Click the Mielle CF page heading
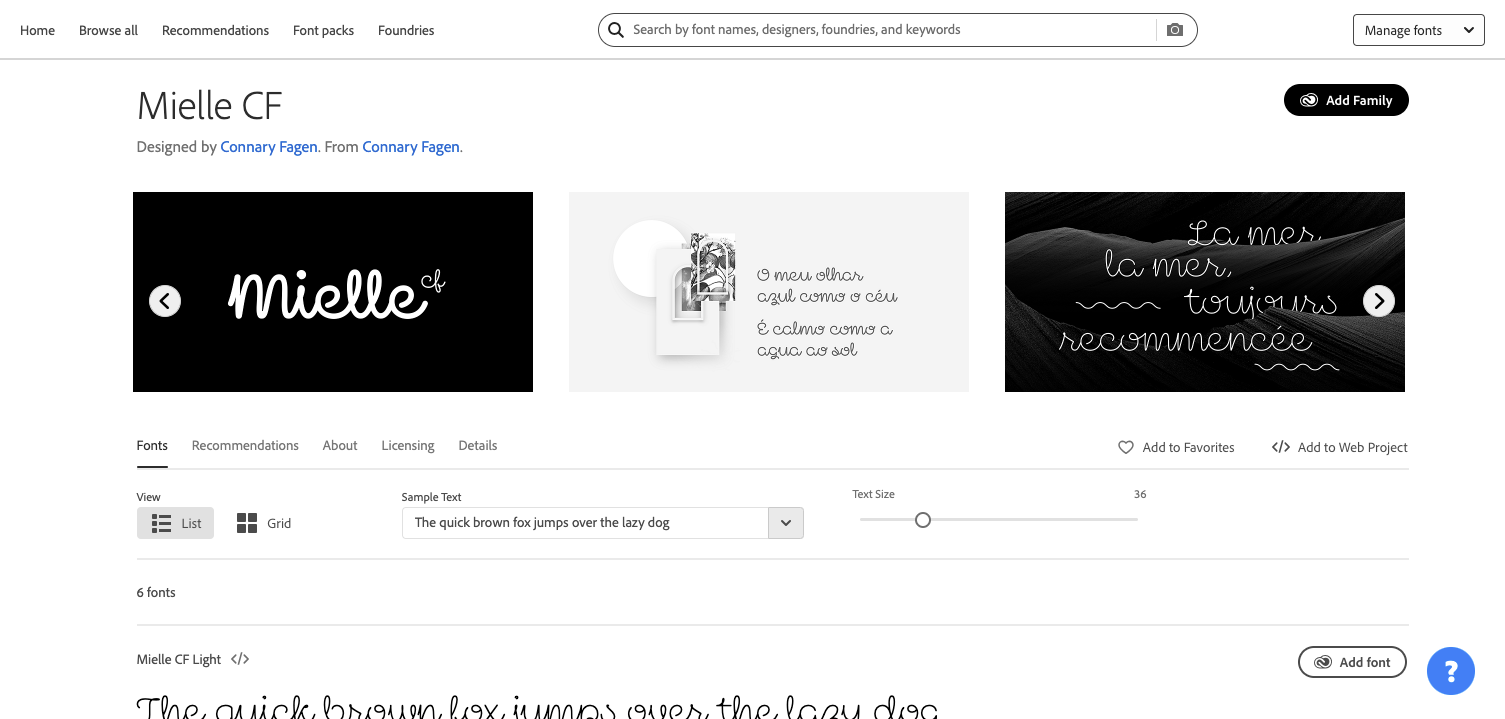 210,105
